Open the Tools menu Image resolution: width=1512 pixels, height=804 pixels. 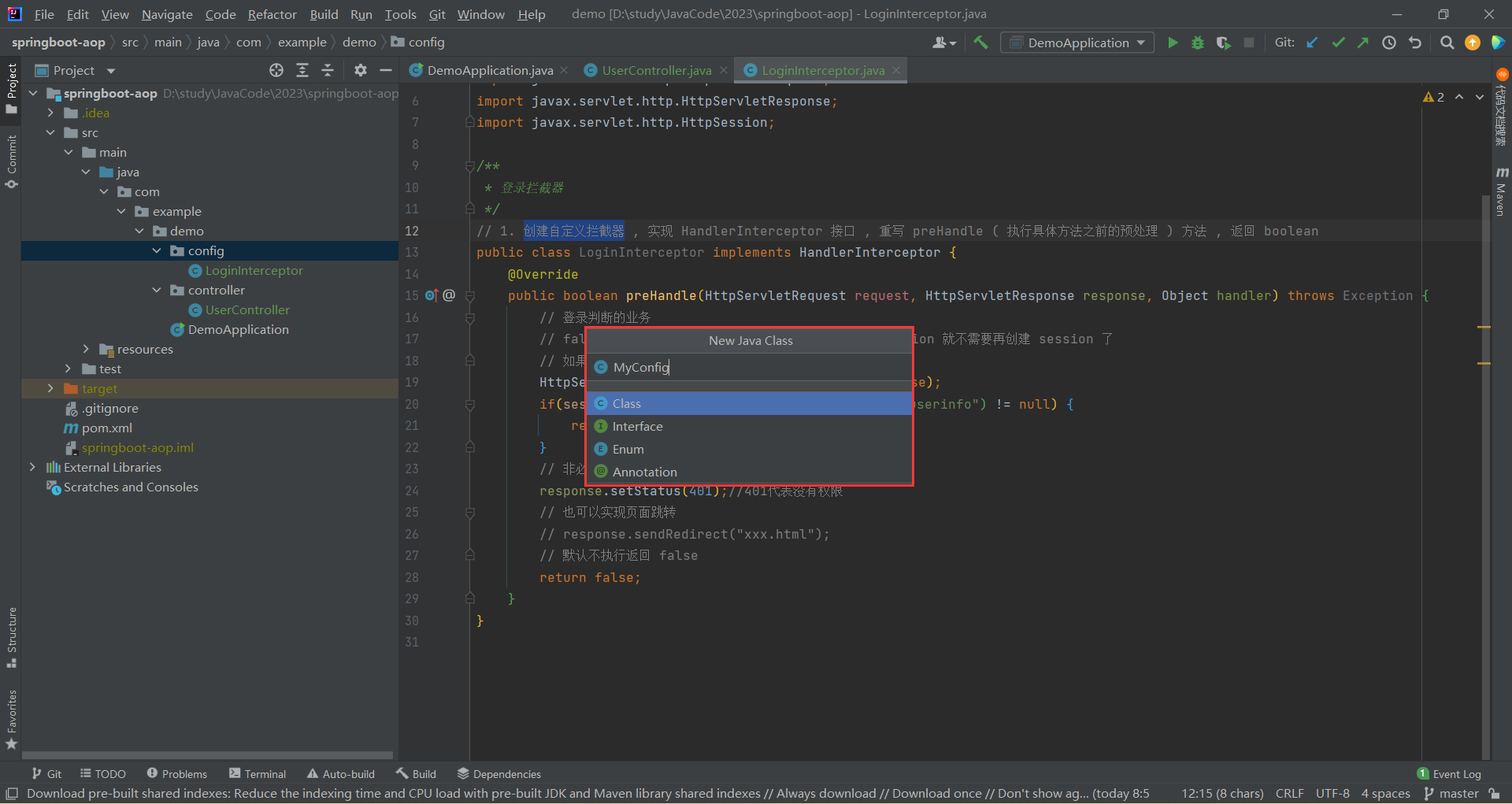400,14
